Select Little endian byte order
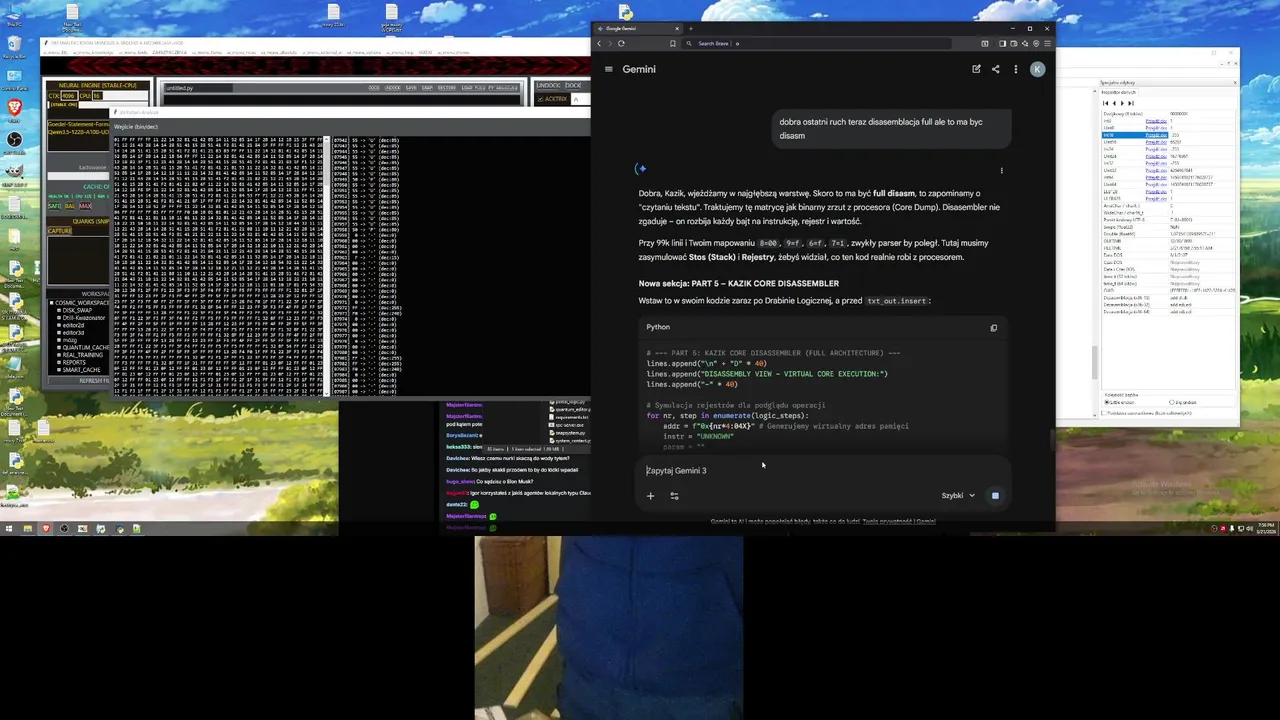This screenshot has width=1280, height=720. (x=1119, y=402)
